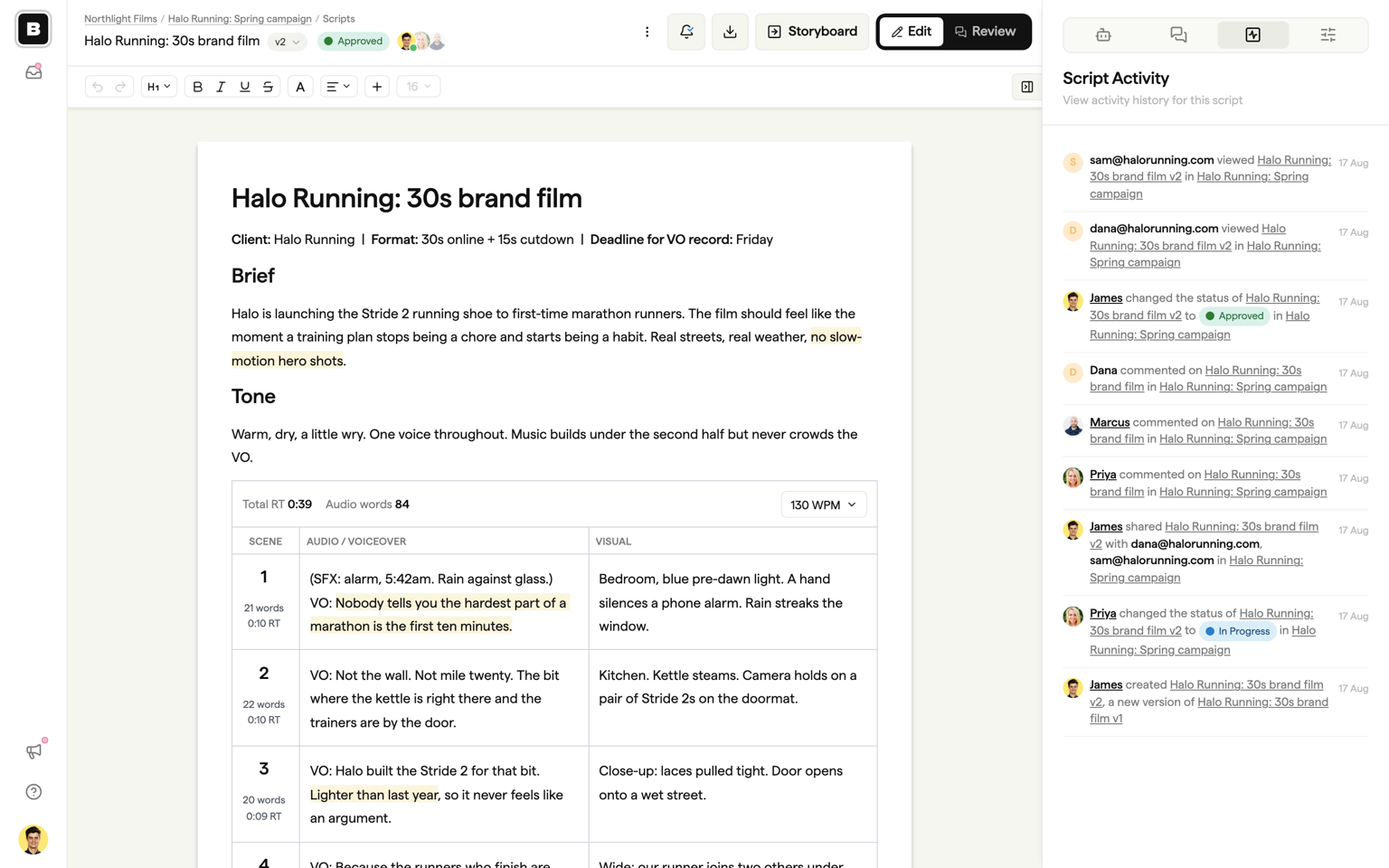Switch to Edit mode
The width and height of the screenshot is (1389, 868).
point(911,32)
